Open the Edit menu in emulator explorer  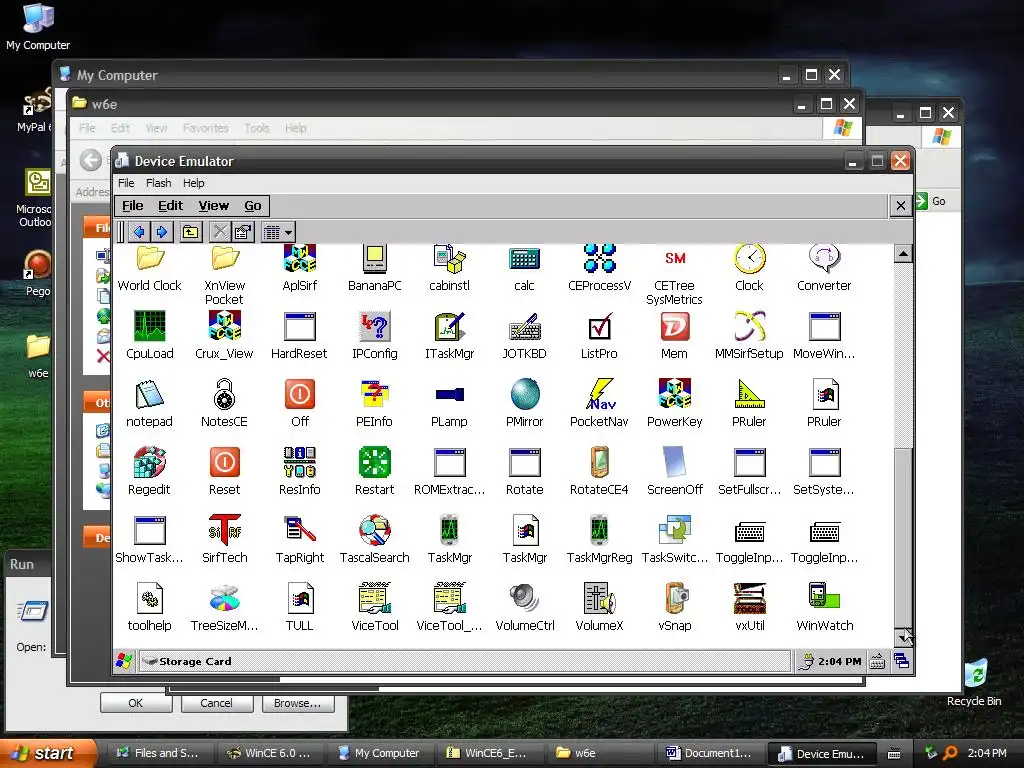point(170,206)
